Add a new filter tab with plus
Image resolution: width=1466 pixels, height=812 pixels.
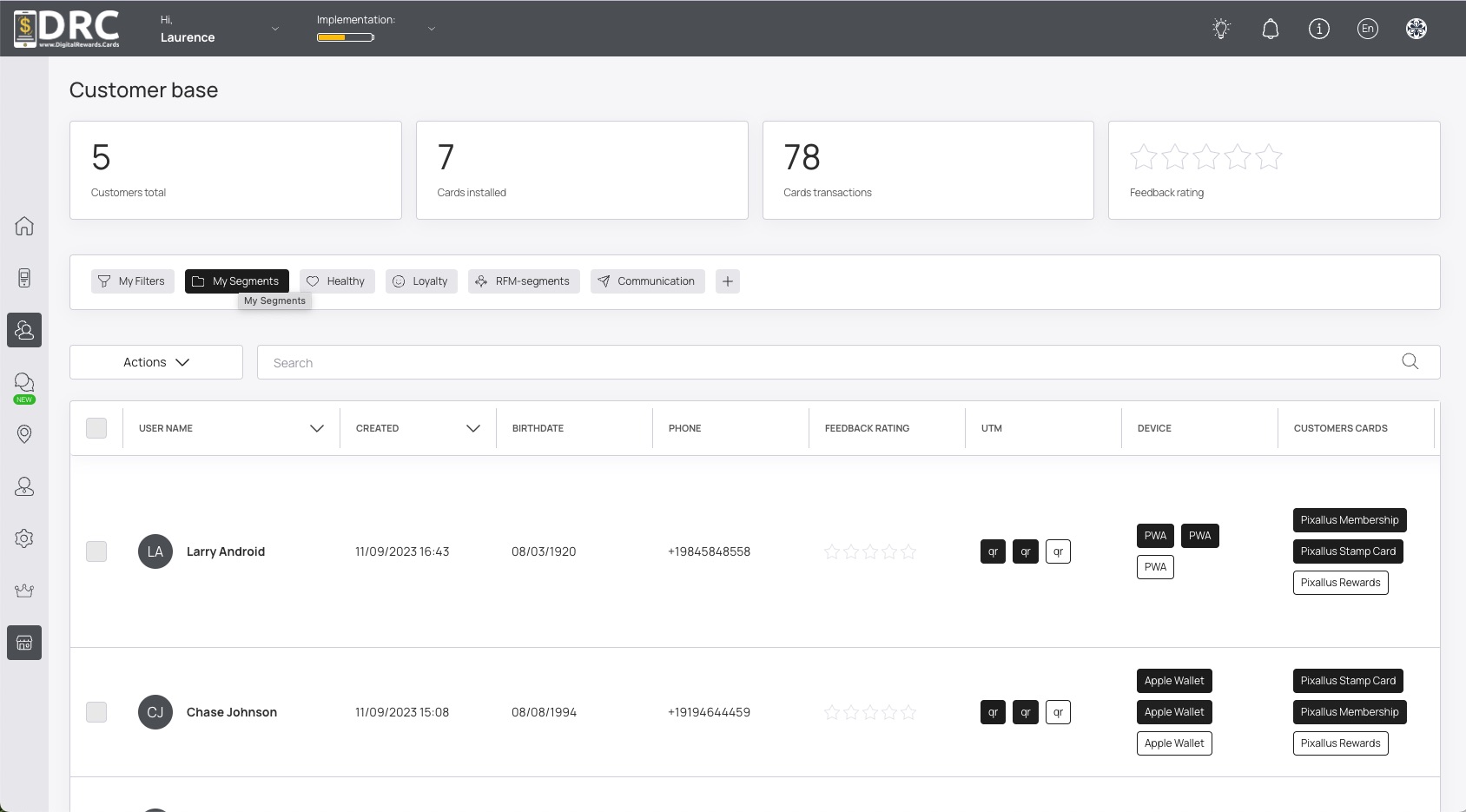pyautogui.click(x=728, y=281)
